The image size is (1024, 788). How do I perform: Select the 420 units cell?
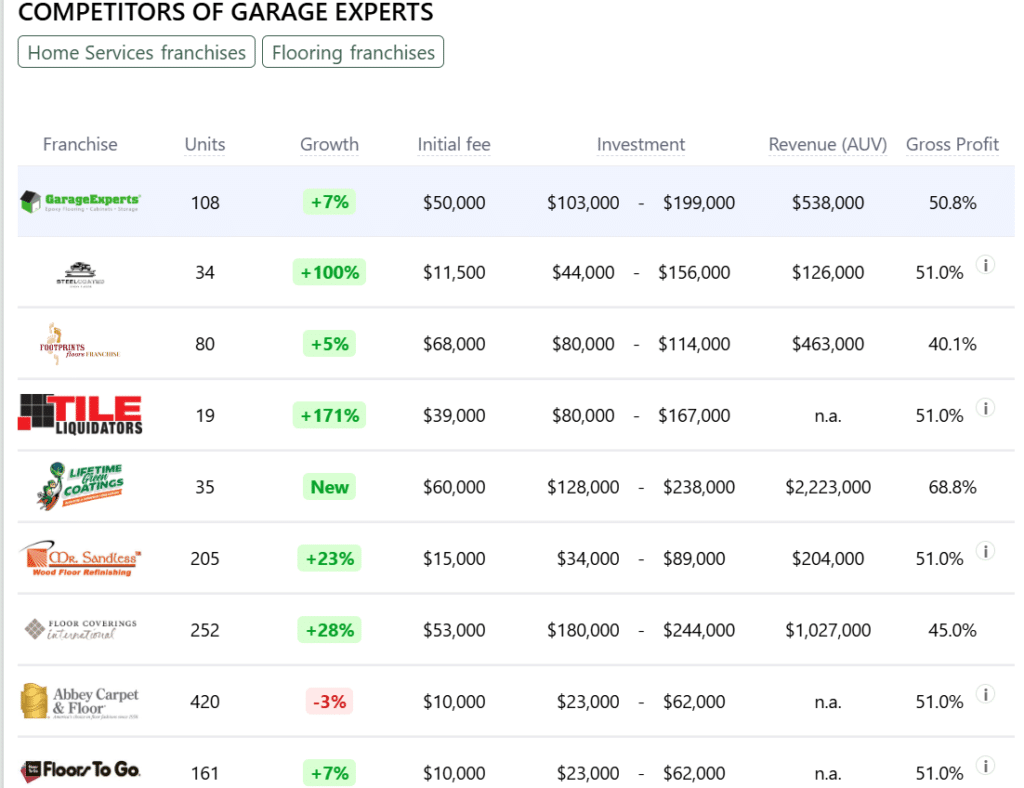pyautogui.click(x=205, y=702)
